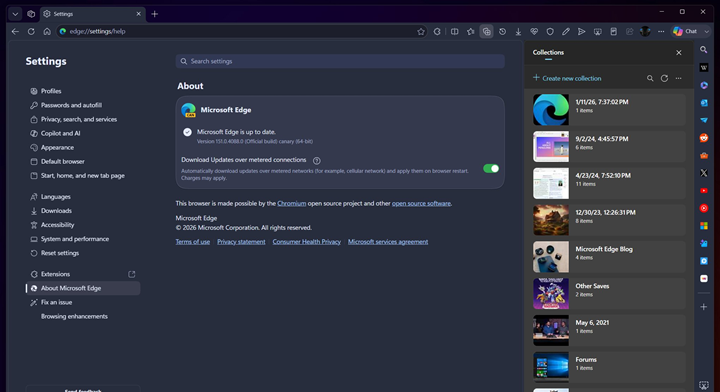Add this page to favorites star
This screenshot has height=392, width=720.
pyautogui.click(x=421, y=31)
